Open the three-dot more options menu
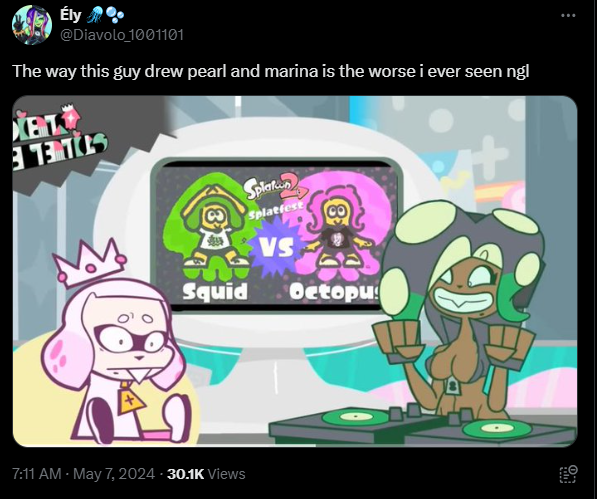Image resolution: width=597 pixels, height=499 pixels. click(x=568, y=15)
